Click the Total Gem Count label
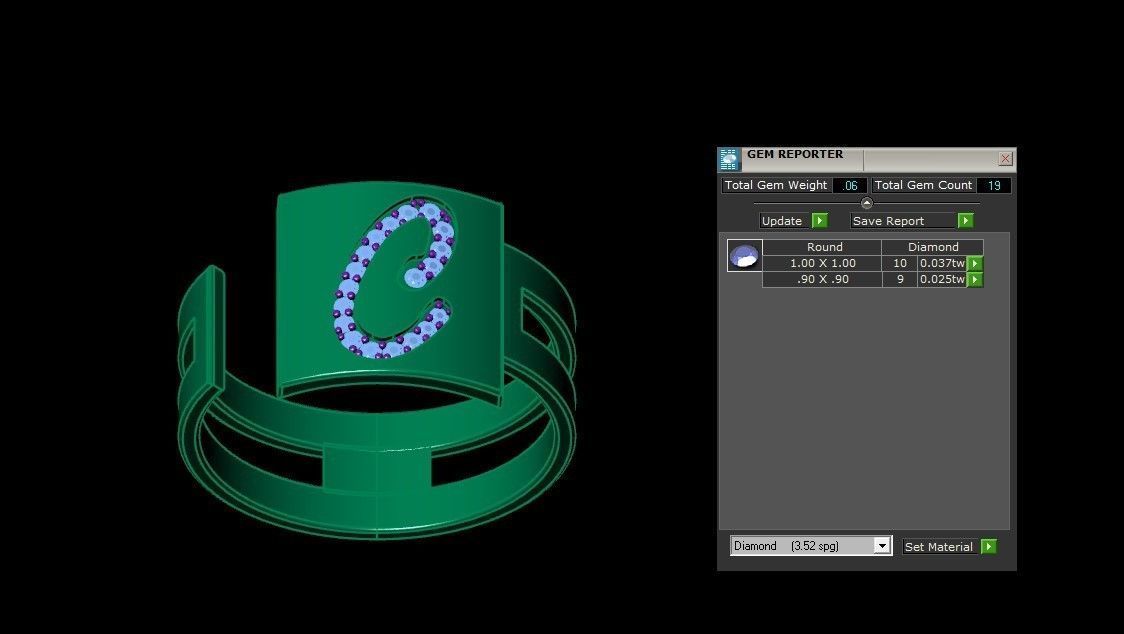 [923, 185]
